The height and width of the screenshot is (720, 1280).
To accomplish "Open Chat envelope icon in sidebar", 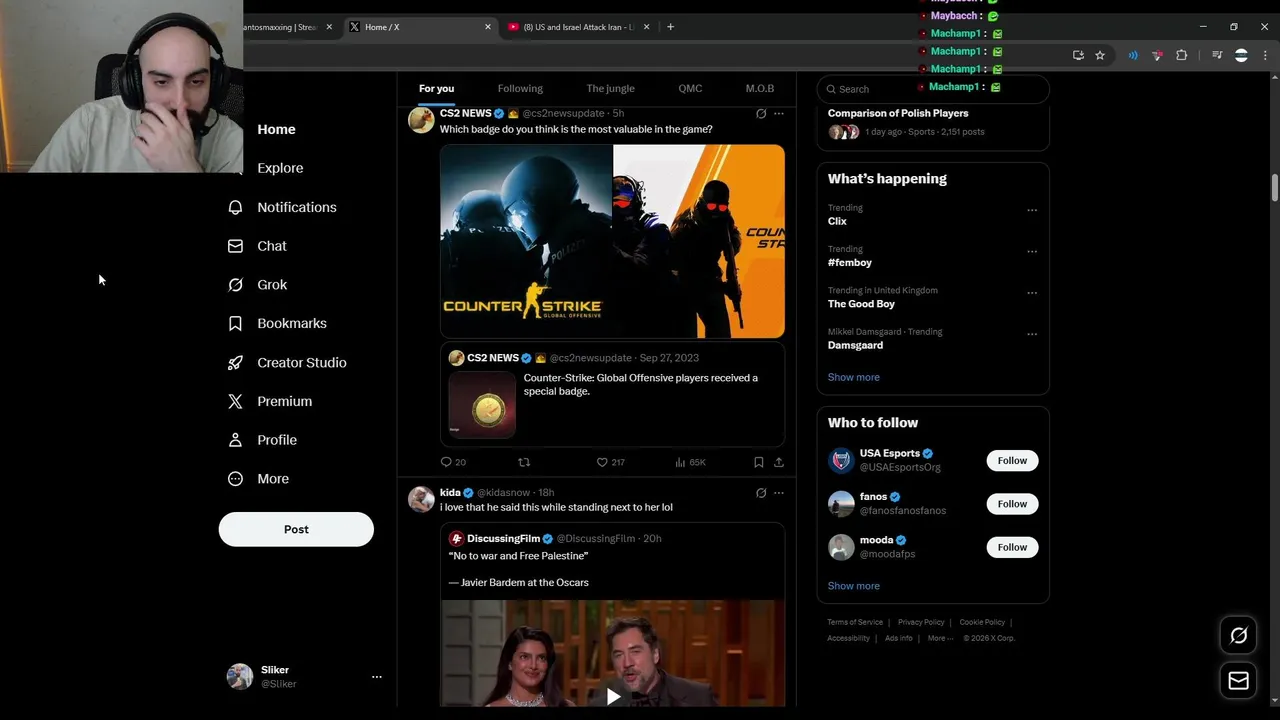I will 235,246.
